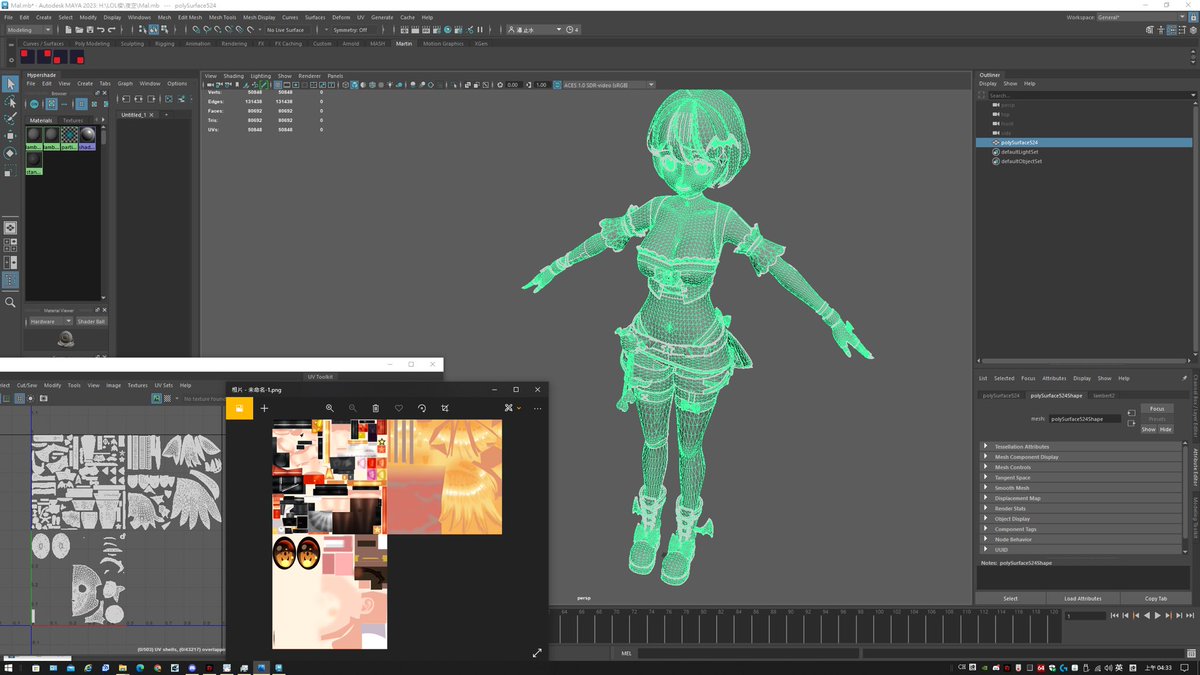
Task: Click the Focus button in Attribute Editor
Action: [1156, 409]
